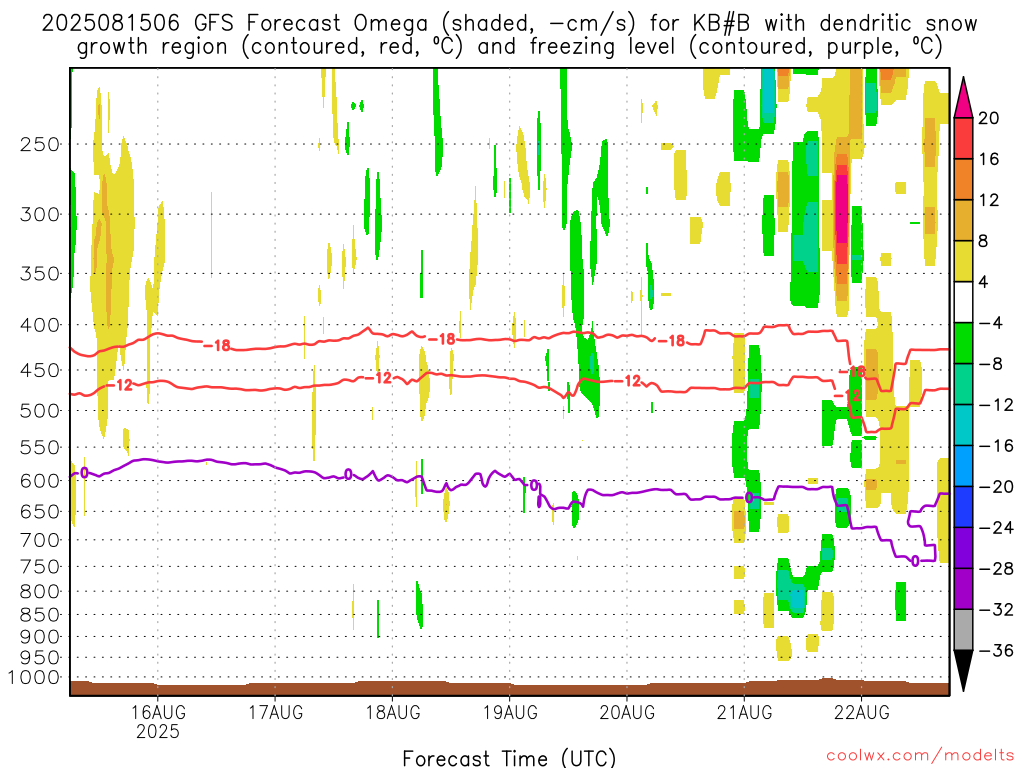Click the chart title first line with GFS Forecast Omega
The width and height of the screenshot is (1024, 768).
pyautogui.click(x=509, y=24)
